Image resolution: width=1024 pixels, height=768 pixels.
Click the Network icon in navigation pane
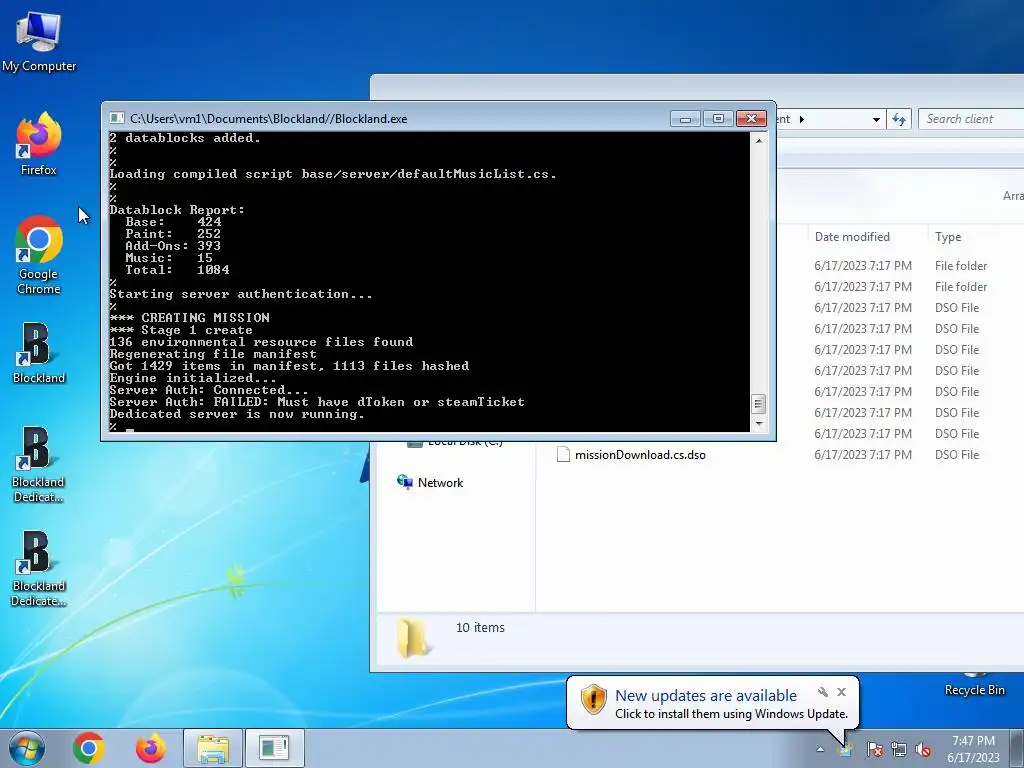tap(404, 483)
